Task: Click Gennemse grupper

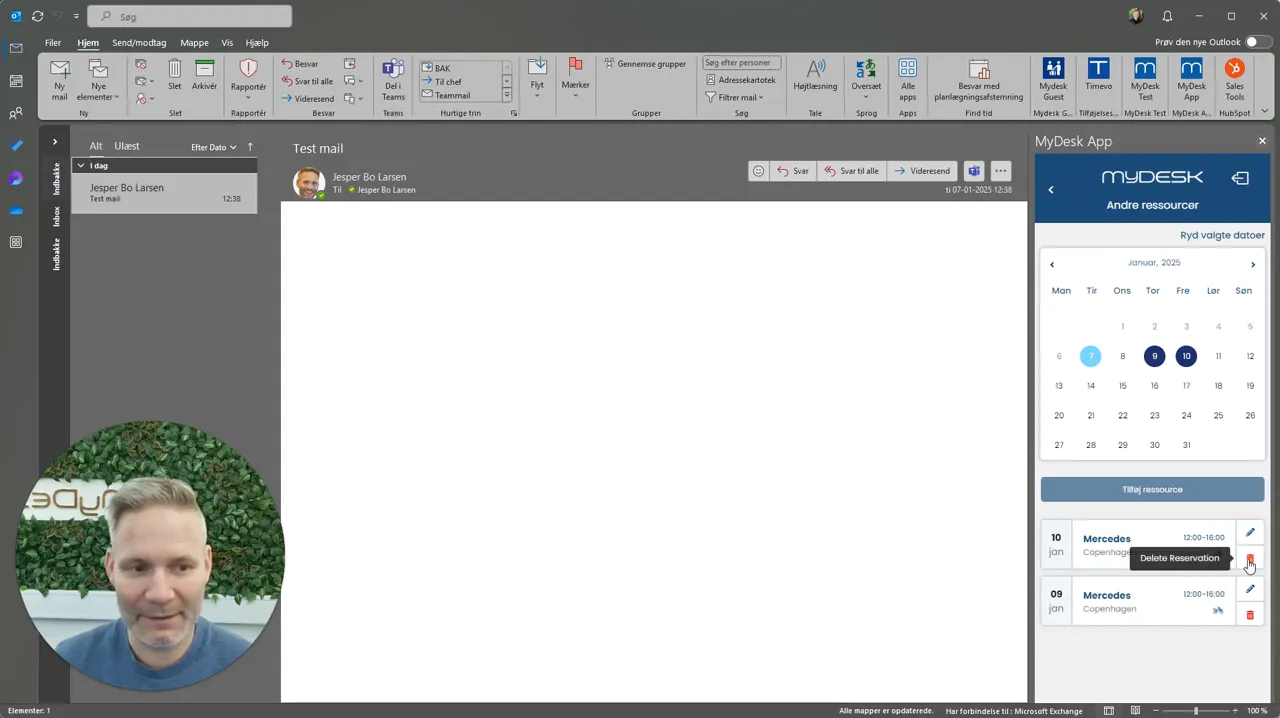Action: pos(645,63)
